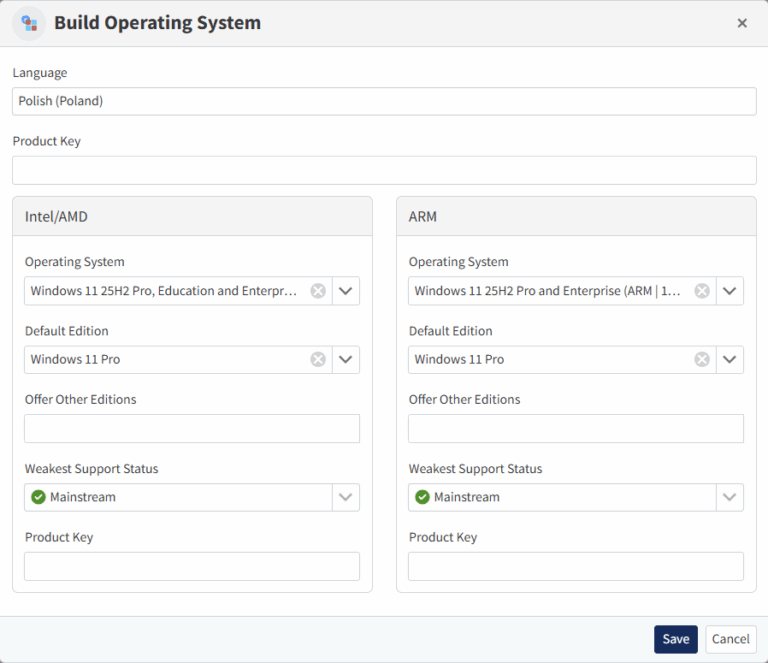Focus the top-level Product Key input
The height and width of the screenshot is (663, 768).
pyautogui.click(x=384, y=170)
